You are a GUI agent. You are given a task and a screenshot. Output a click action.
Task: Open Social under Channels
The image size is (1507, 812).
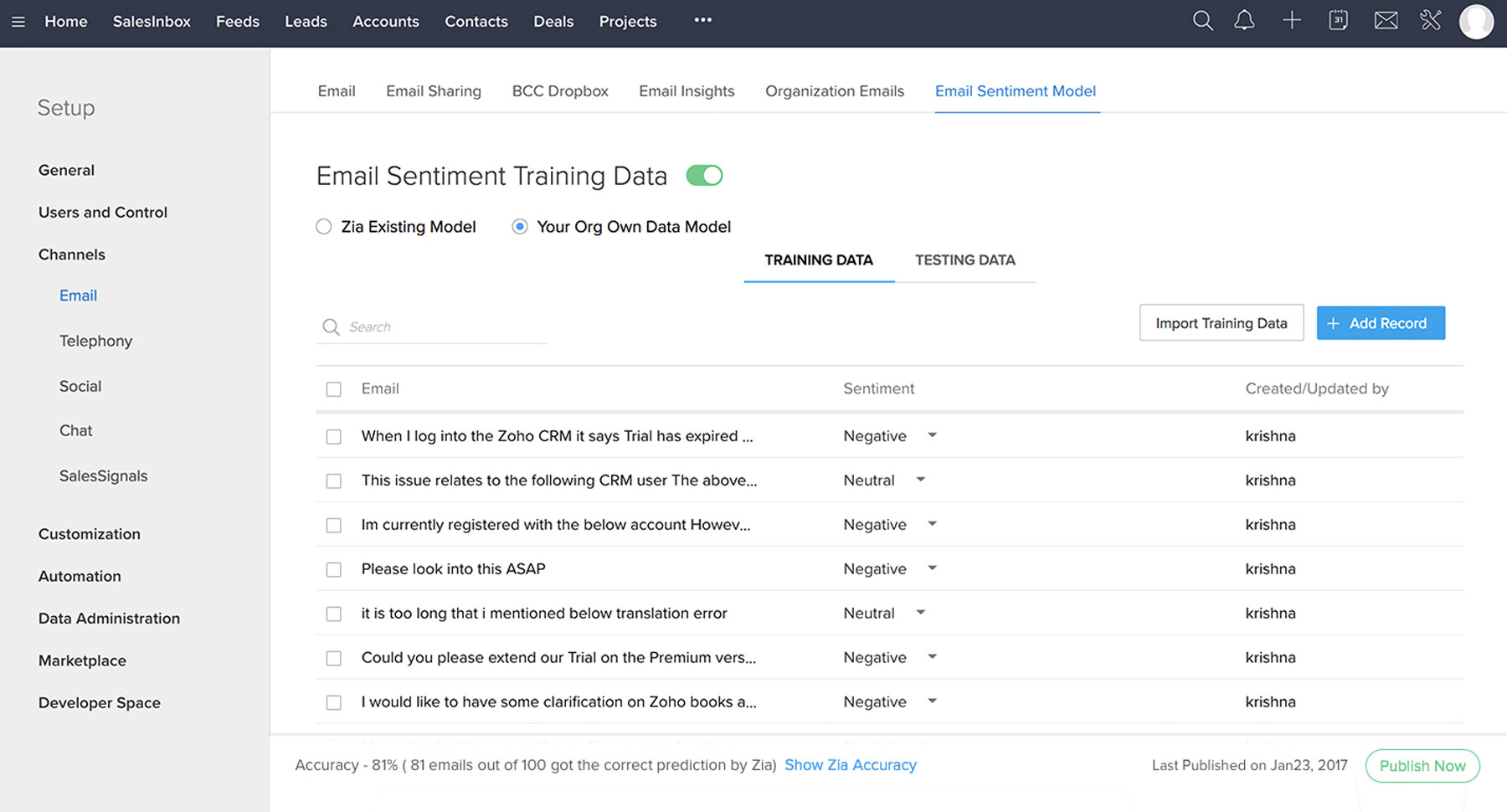(x=80, y=386)
